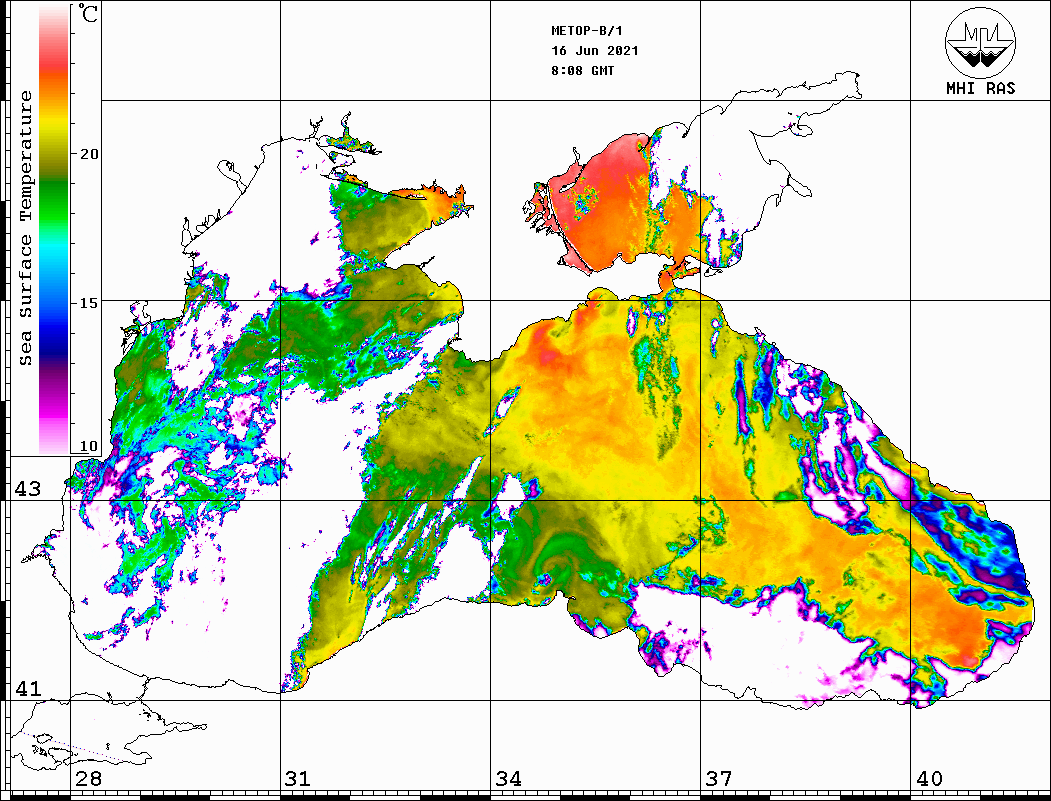
Task: Click the '15' tick on color scale
Action: [x=89, y=303]
